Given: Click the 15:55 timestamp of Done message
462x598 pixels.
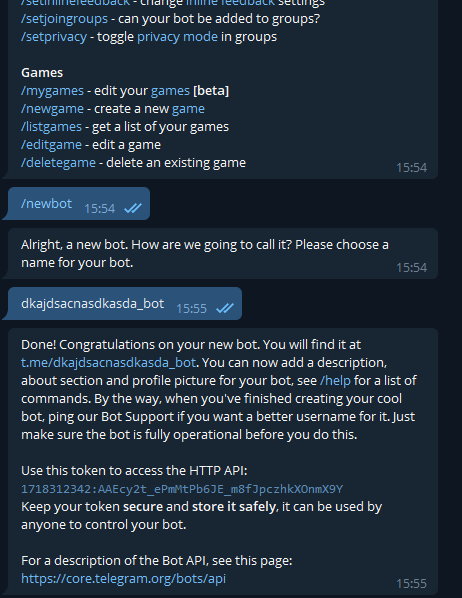Looking at the screenshot, I should [411, 584].
